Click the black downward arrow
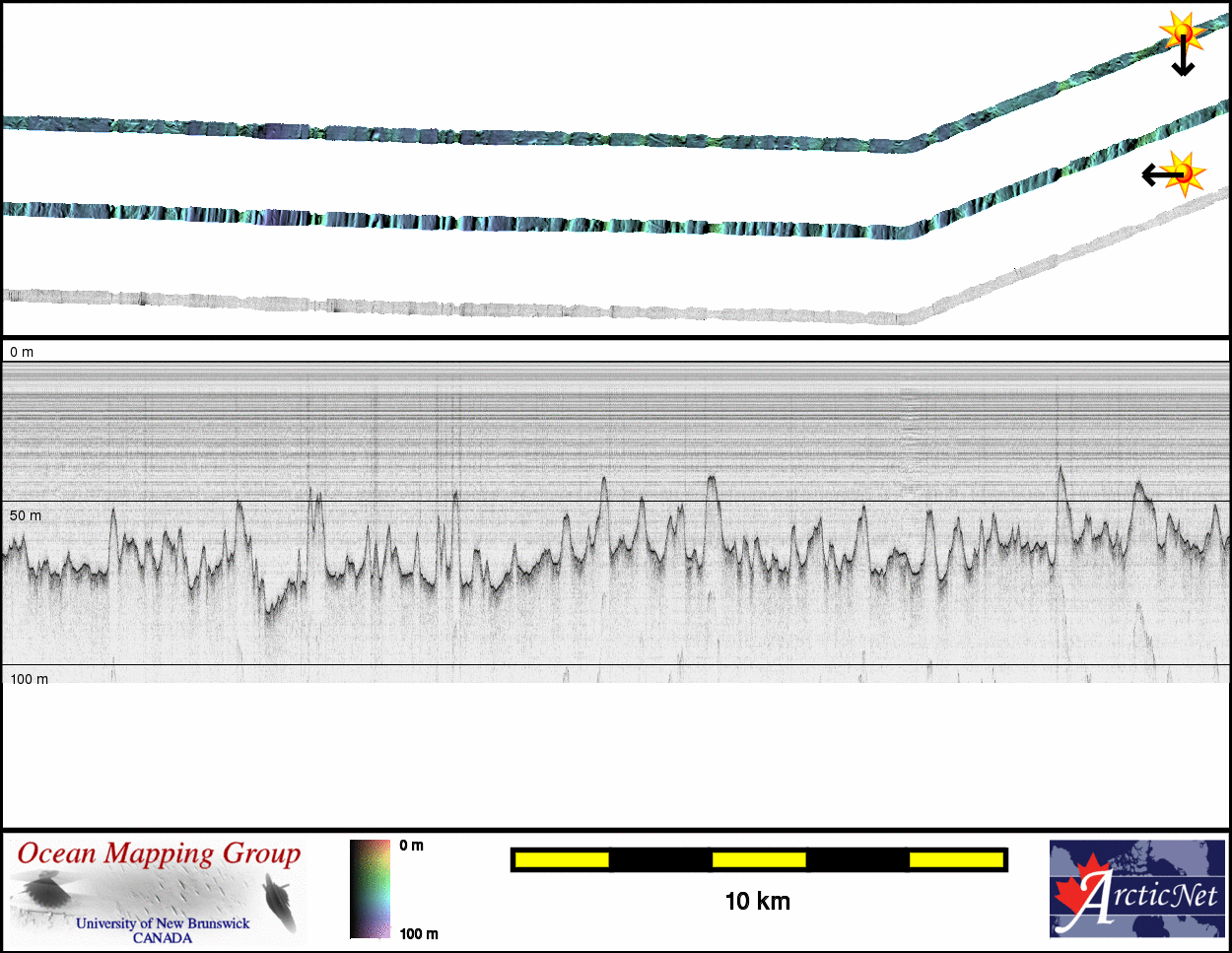 click(x=1183, y=62)
